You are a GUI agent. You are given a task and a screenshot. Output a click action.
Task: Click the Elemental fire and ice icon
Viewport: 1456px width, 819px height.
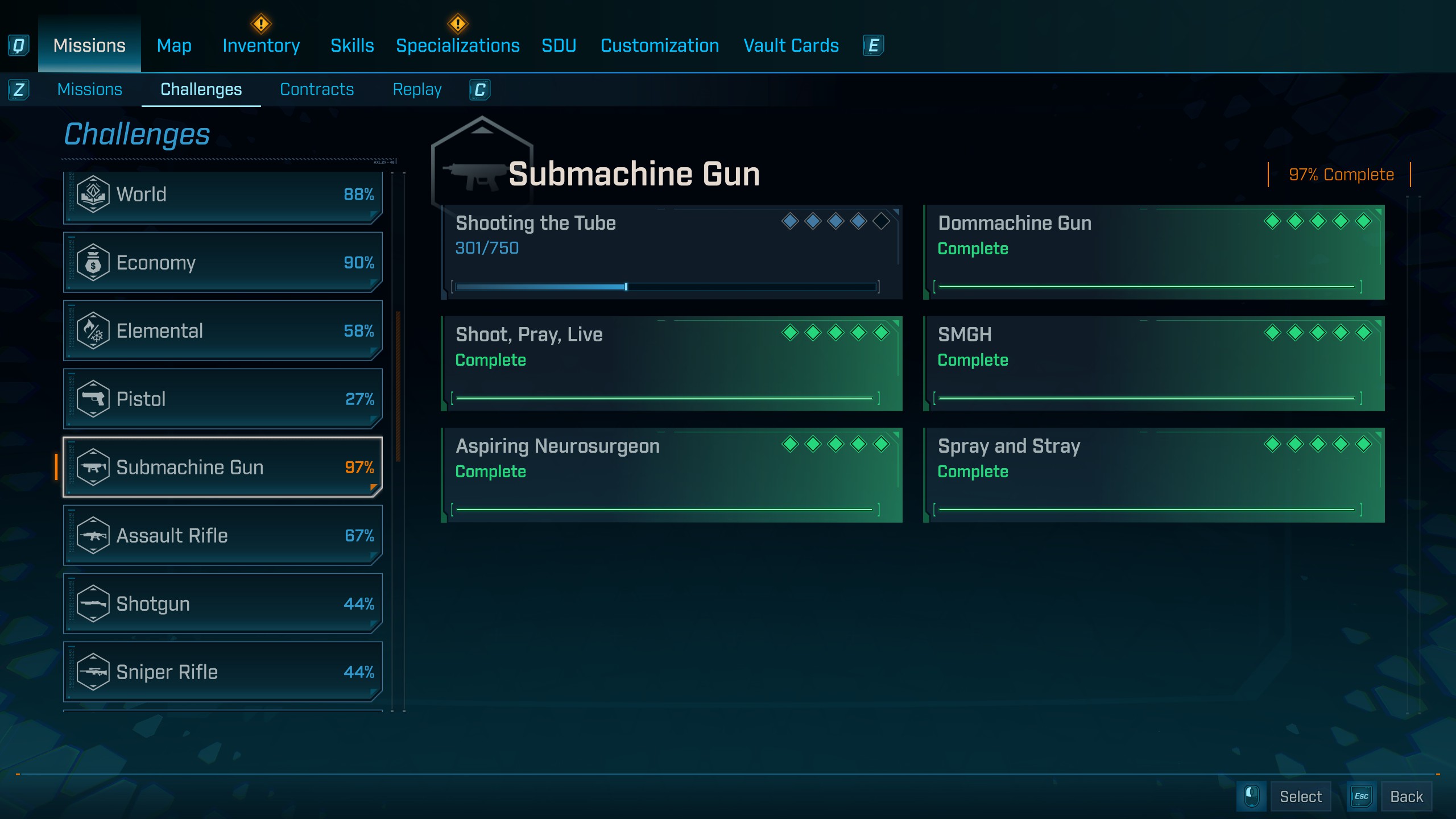click(x=93, y=331)
